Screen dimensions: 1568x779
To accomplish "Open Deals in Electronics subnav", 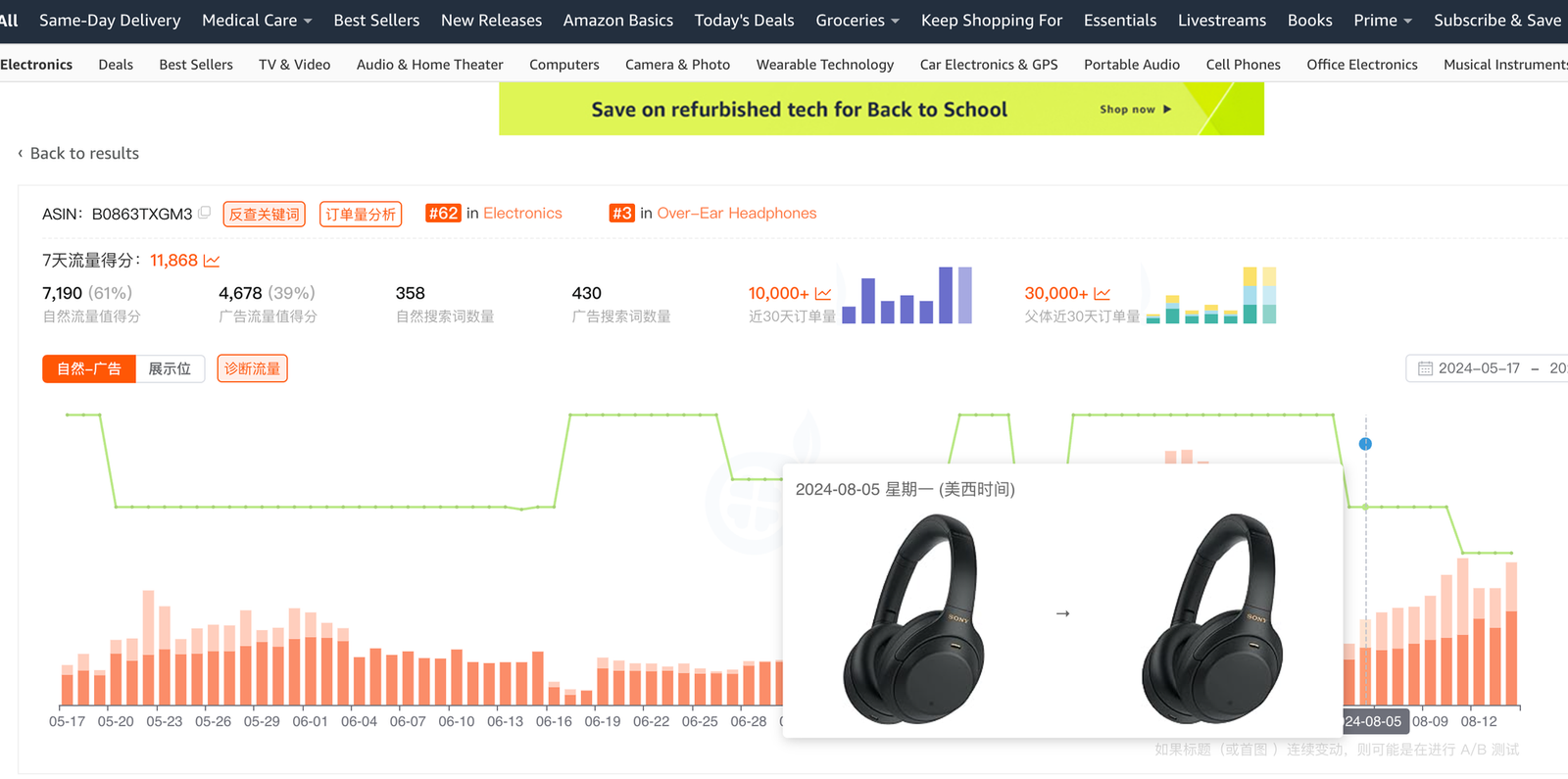I will tap(116, 65).
